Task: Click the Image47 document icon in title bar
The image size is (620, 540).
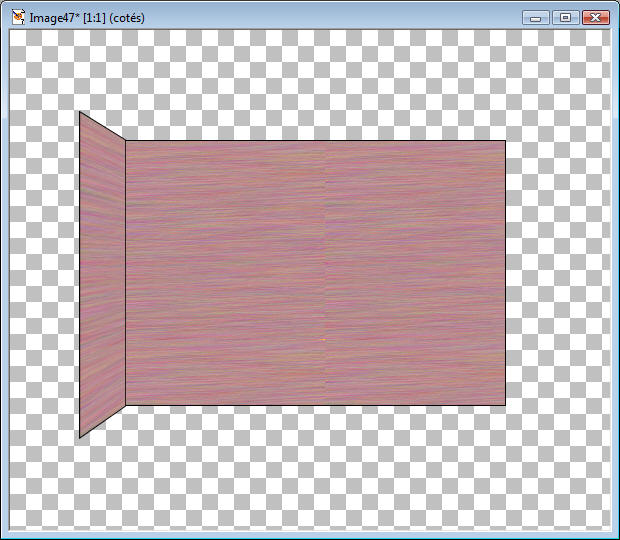Action: click(x=19, y=17)
